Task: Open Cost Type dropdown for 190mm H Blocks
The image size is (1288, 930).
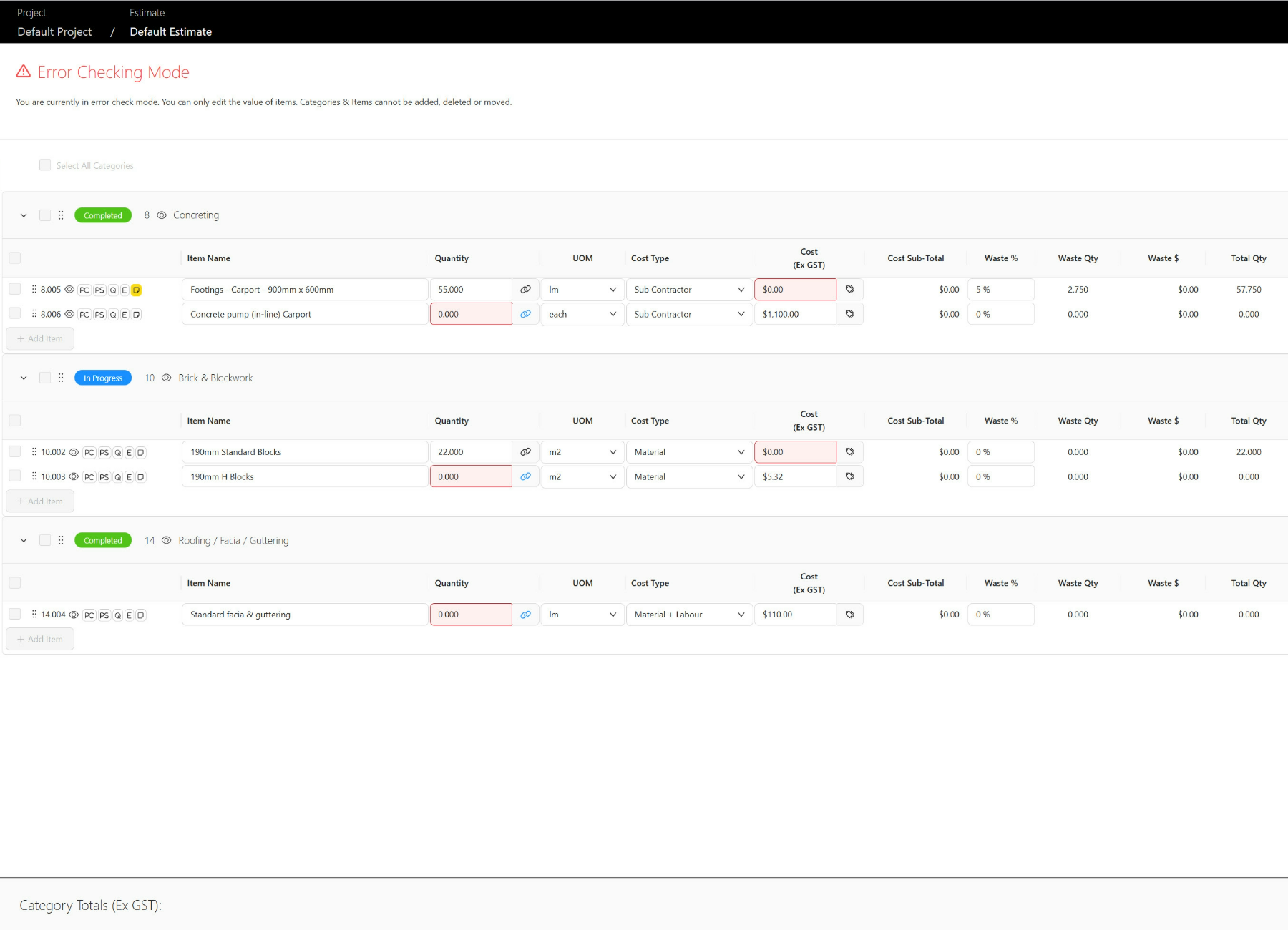Action: (x=688, y=476)
